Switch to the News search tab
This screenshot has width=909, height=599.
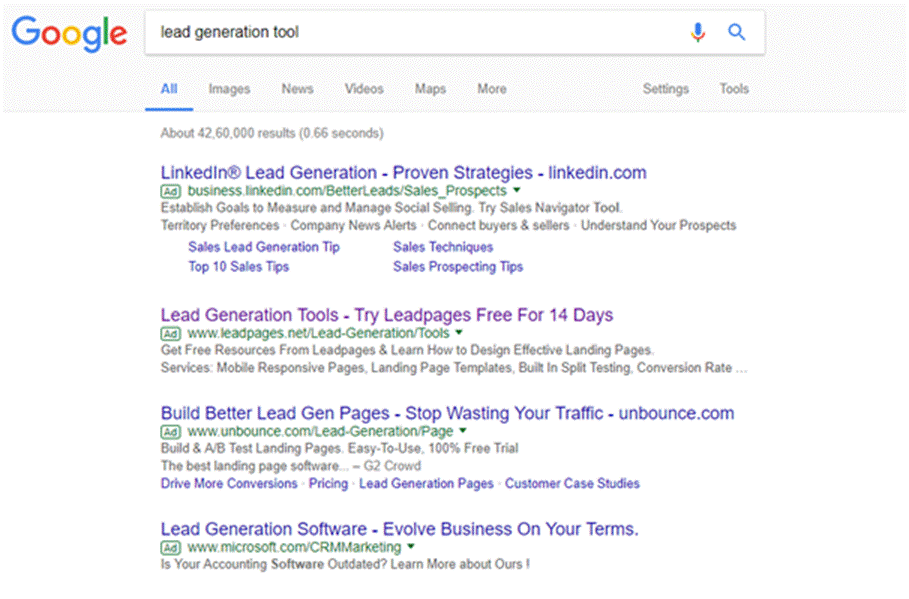coord(297,89)
